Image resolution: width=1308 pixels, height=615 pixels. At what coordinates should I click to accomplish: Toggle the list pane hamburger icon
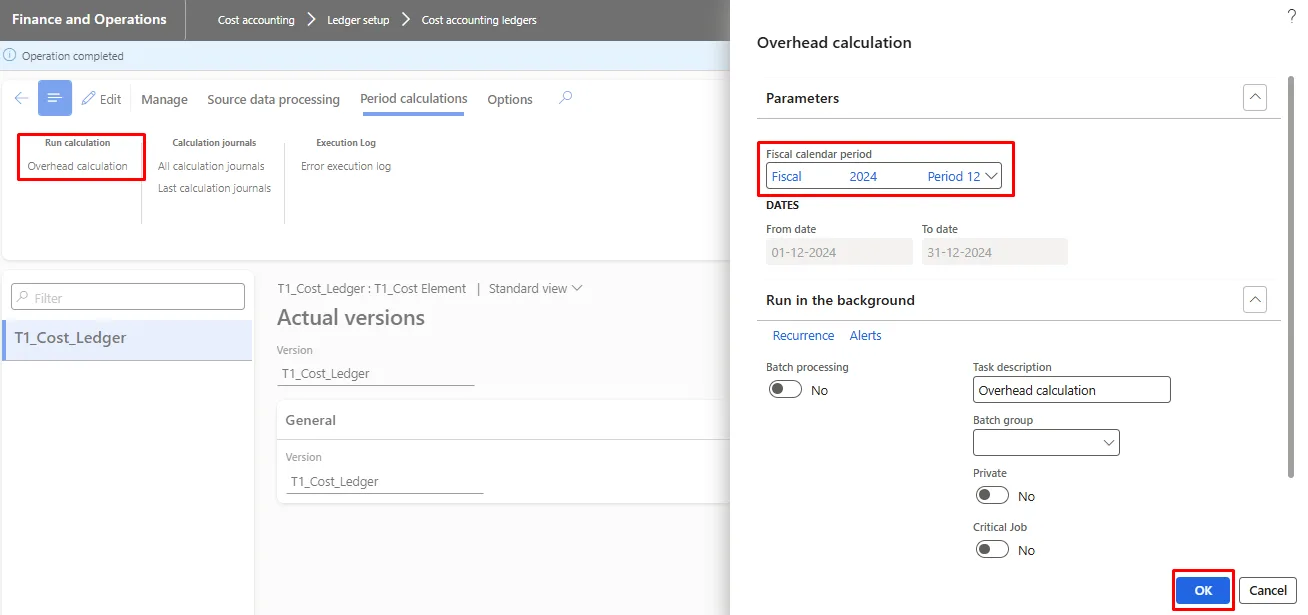pos(55,98)
